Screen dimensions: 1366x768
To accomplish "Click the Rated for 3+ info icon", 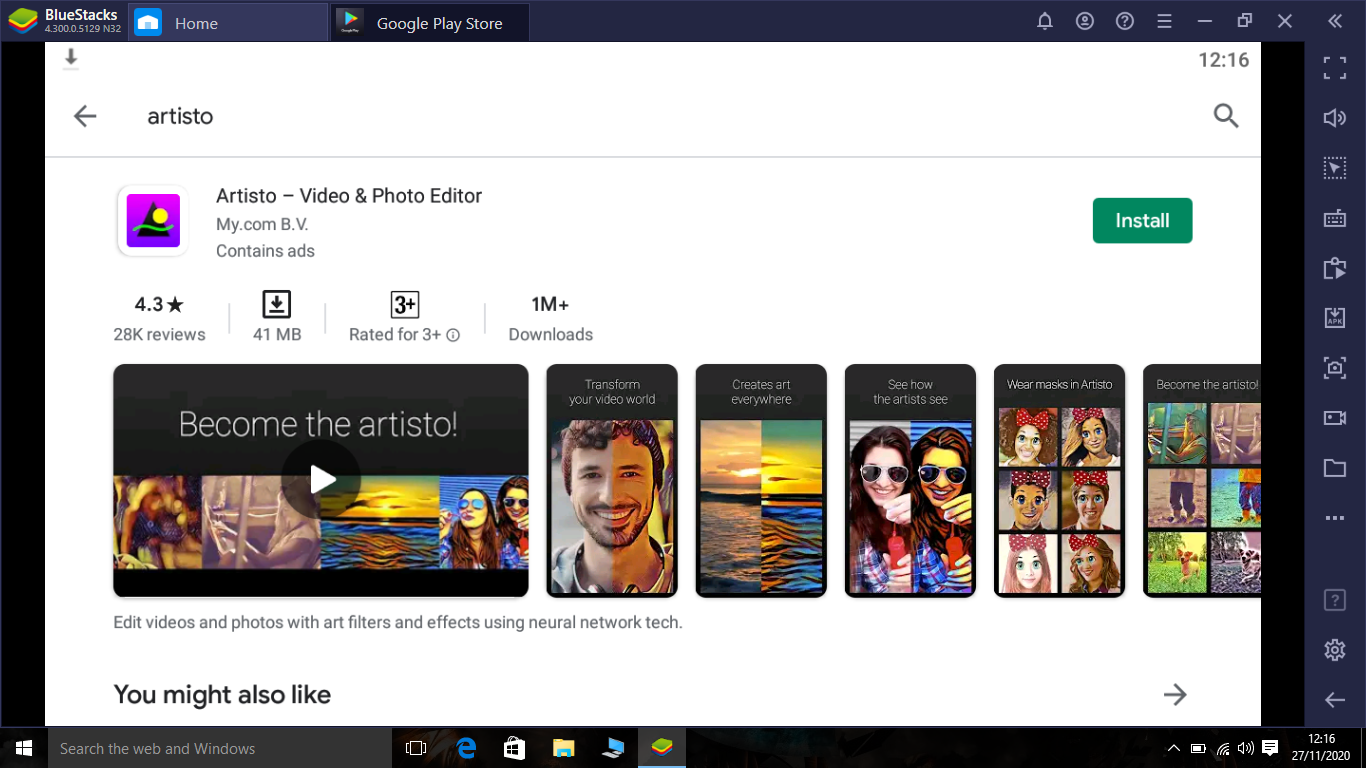I will pos(453,335).
